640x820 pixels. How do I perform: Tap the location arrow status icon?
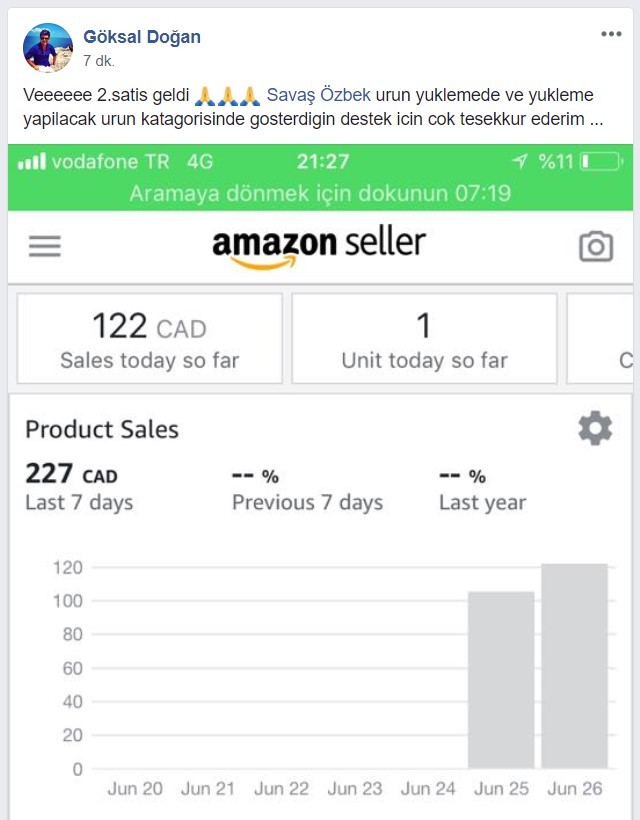[520, 161]
